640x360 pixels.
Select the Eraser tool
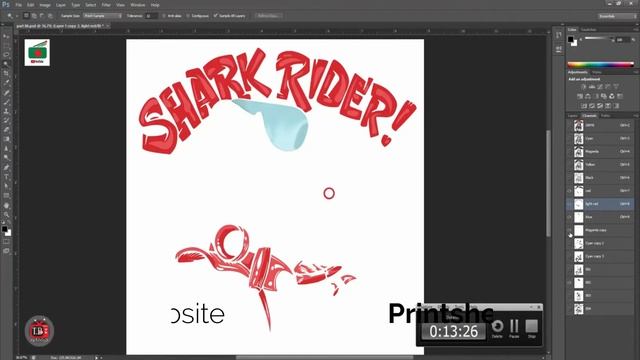click(6, 130)
